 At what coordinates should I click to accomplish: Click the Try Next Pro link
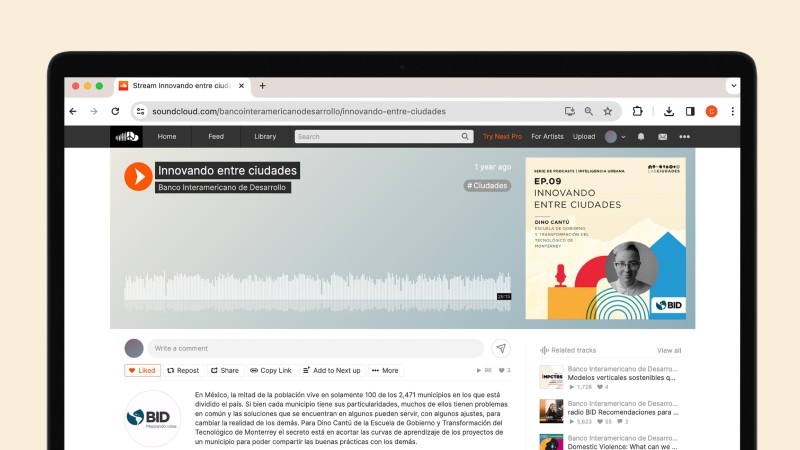pyautogui.click(x=502, y=136)
